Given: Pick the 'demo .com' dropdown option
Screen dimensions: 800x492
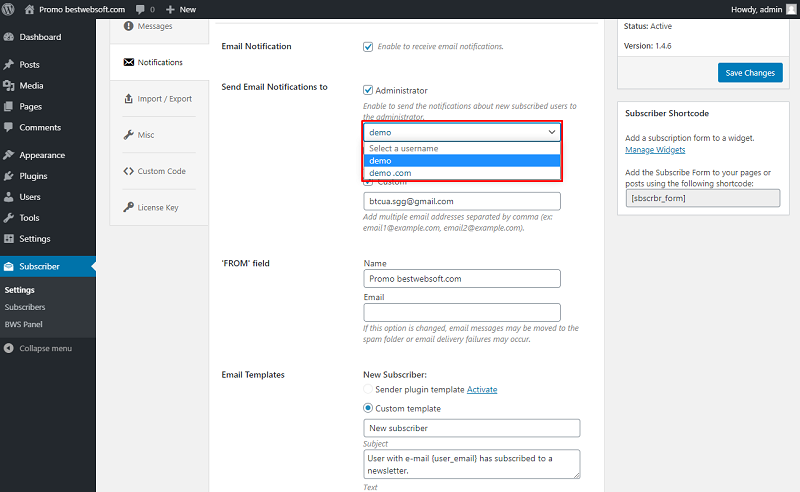Looking at the screenshot, I should tap(462, 173).
